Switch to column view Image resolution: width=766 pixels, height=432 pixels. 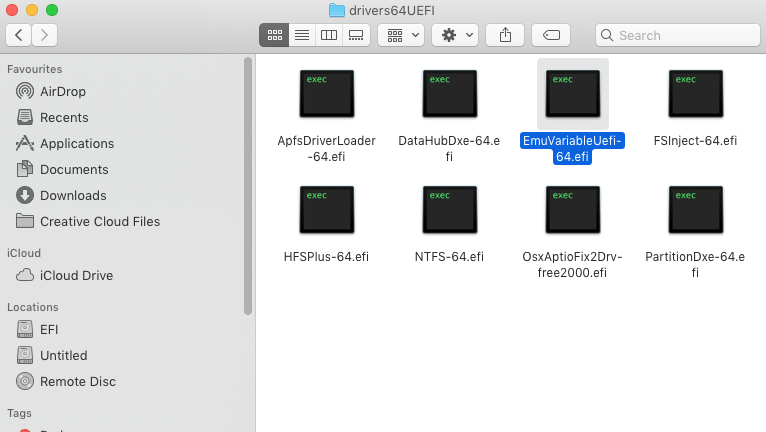[329, 35]
